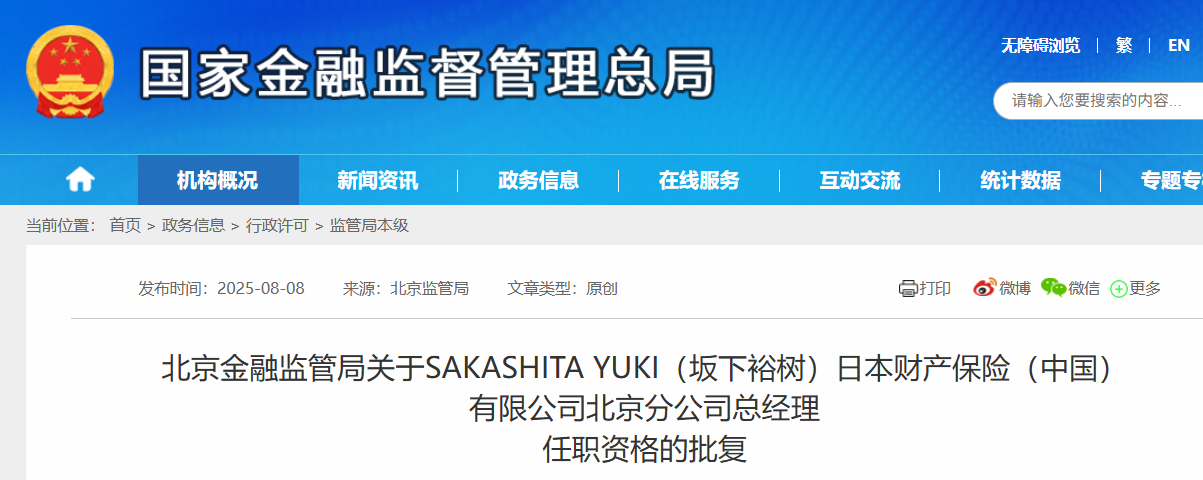1203x480 pixels.
Task: Switch to traditional Chinese with 繁
Action: (x=1124, y=45)
